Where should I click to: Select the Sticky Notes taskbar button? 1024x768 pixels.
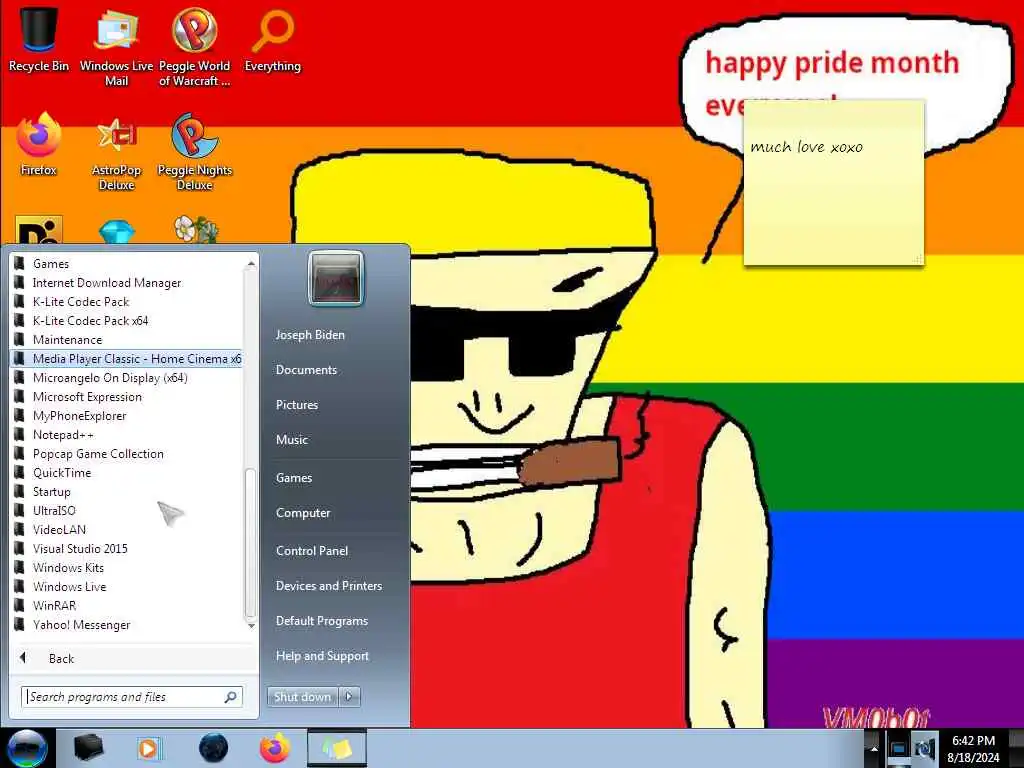[x=336, y=748]
